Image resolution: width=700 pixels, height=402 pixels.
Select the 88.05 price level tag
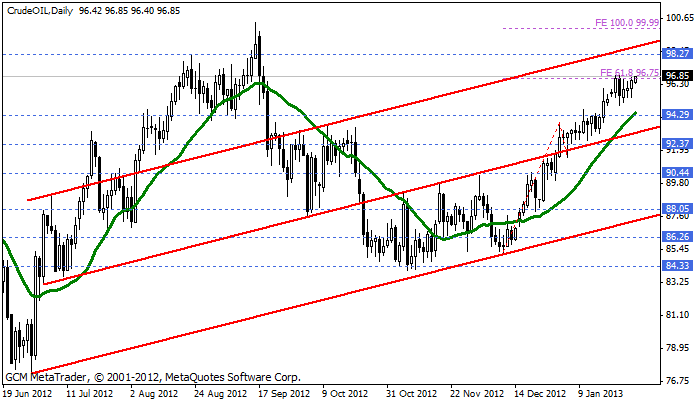[677, 209]
